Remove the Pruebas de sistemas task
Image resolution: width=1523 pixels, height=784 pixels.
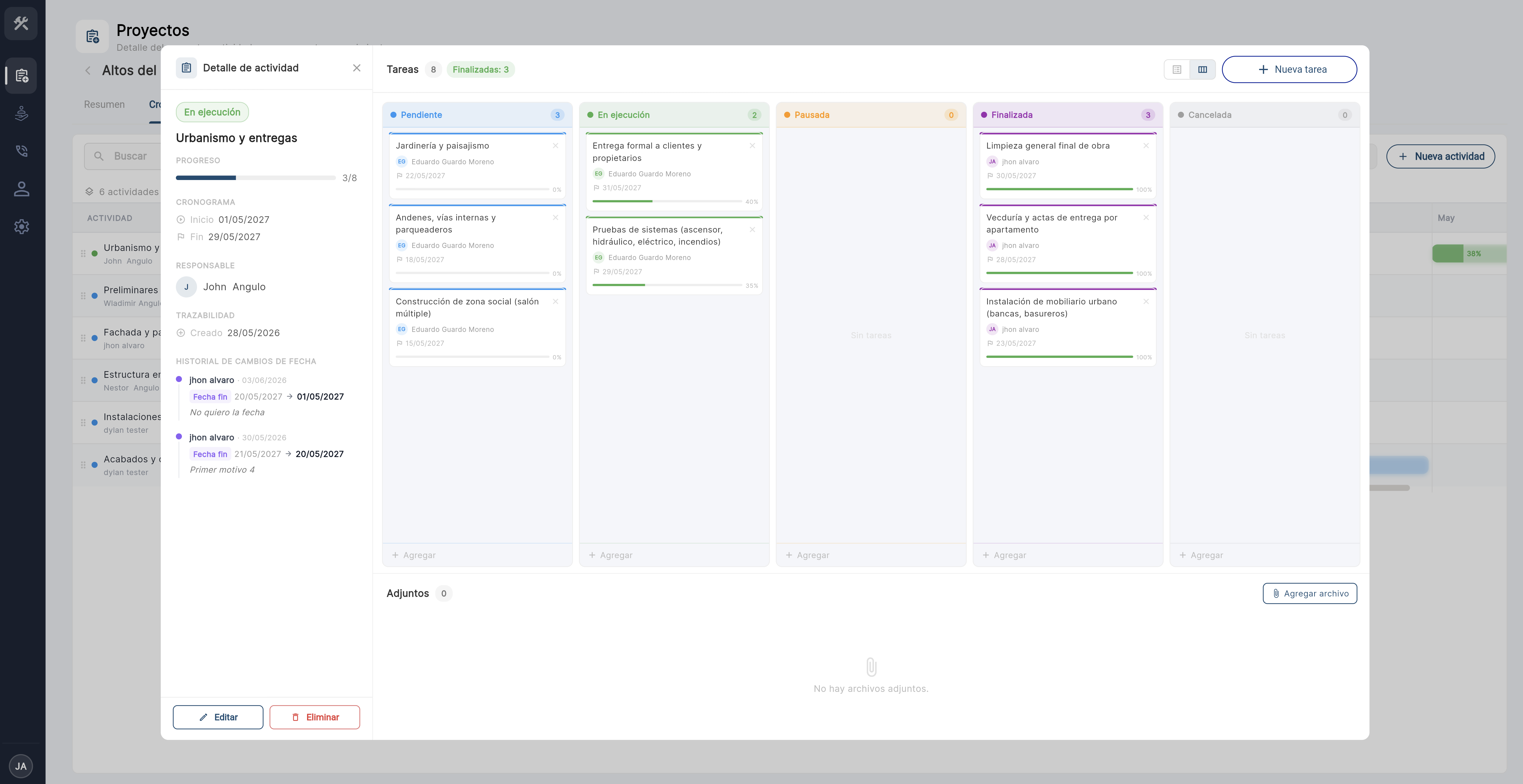click(x=752, y=230)
